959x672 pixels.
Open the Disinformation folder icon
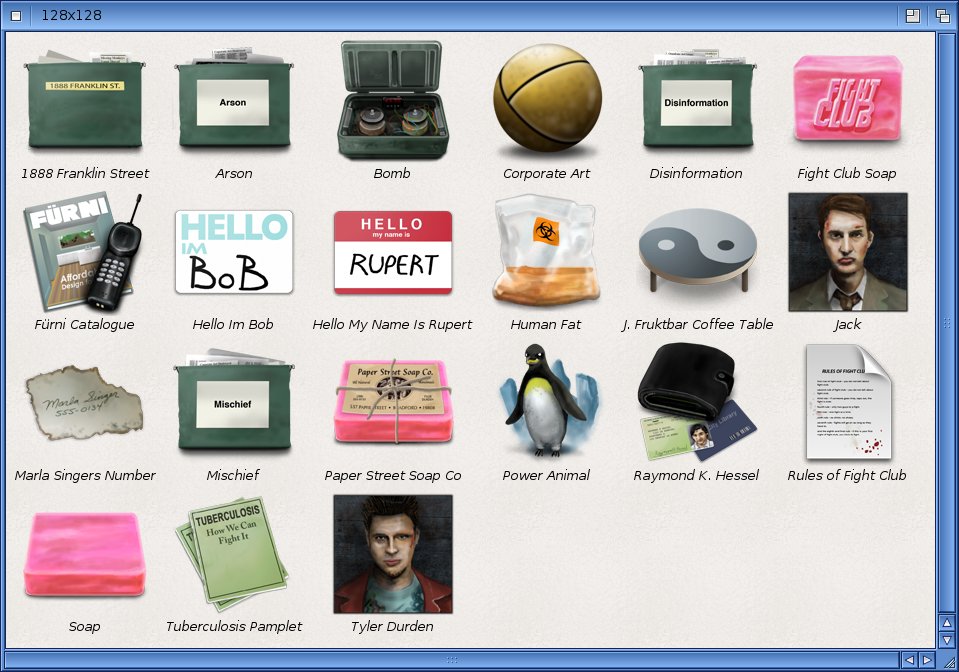[696, 100]
